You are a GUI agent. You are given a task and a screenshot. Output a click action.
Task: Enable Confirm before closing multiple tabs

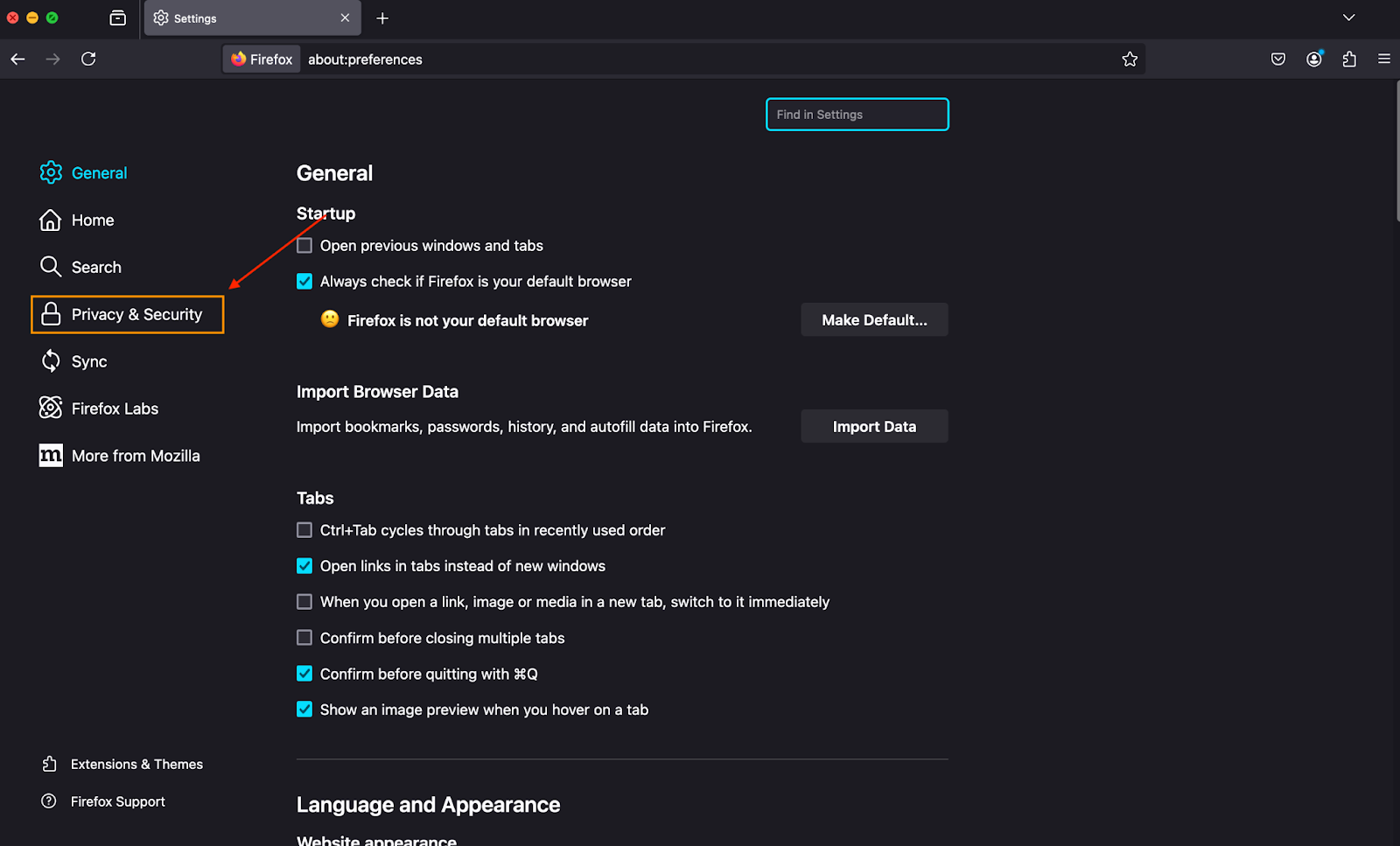(304, 638)
